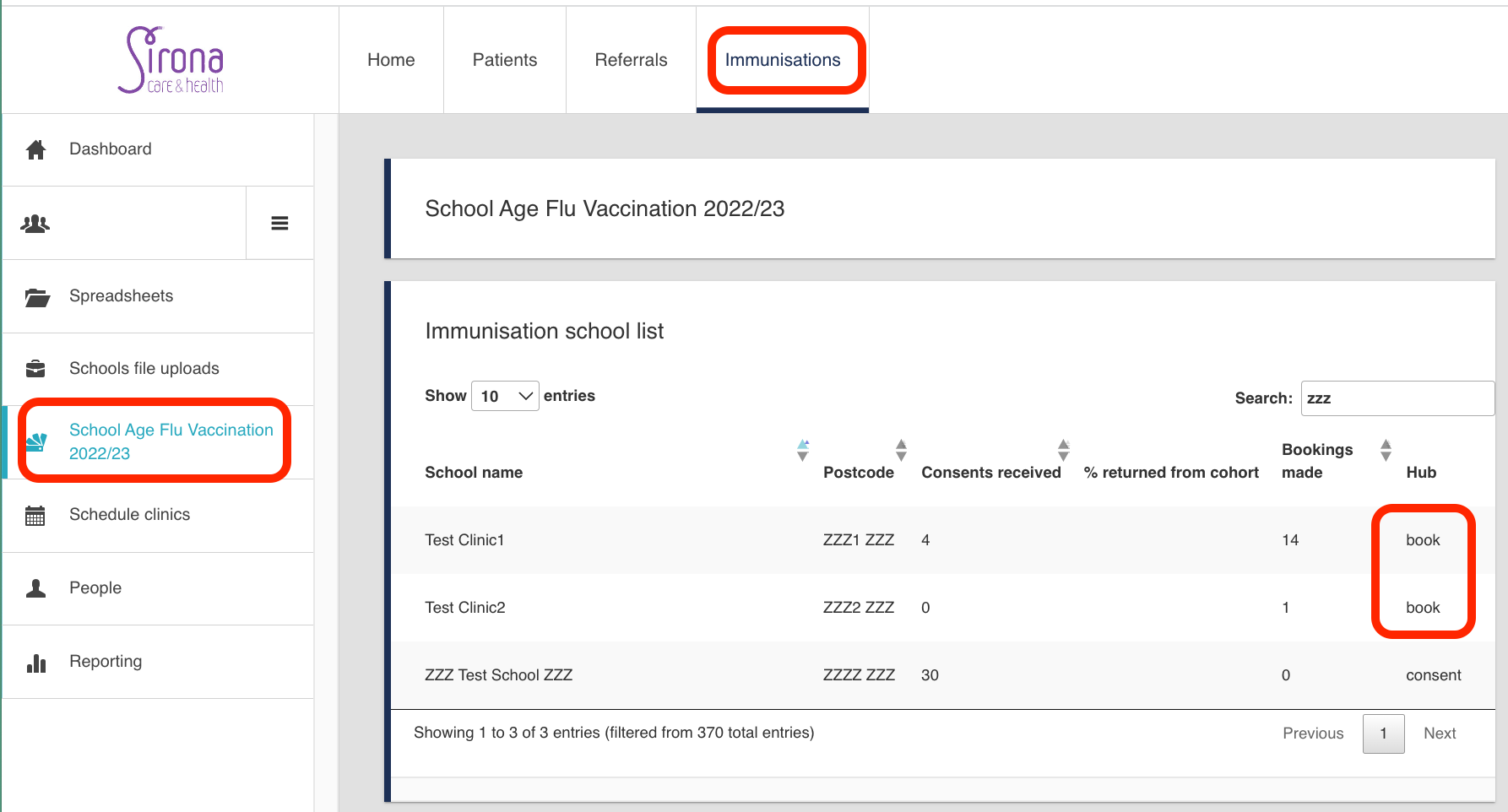Click into the Search input field
The height and width of the screenshot is (812, 1508).
[1397, 398]
